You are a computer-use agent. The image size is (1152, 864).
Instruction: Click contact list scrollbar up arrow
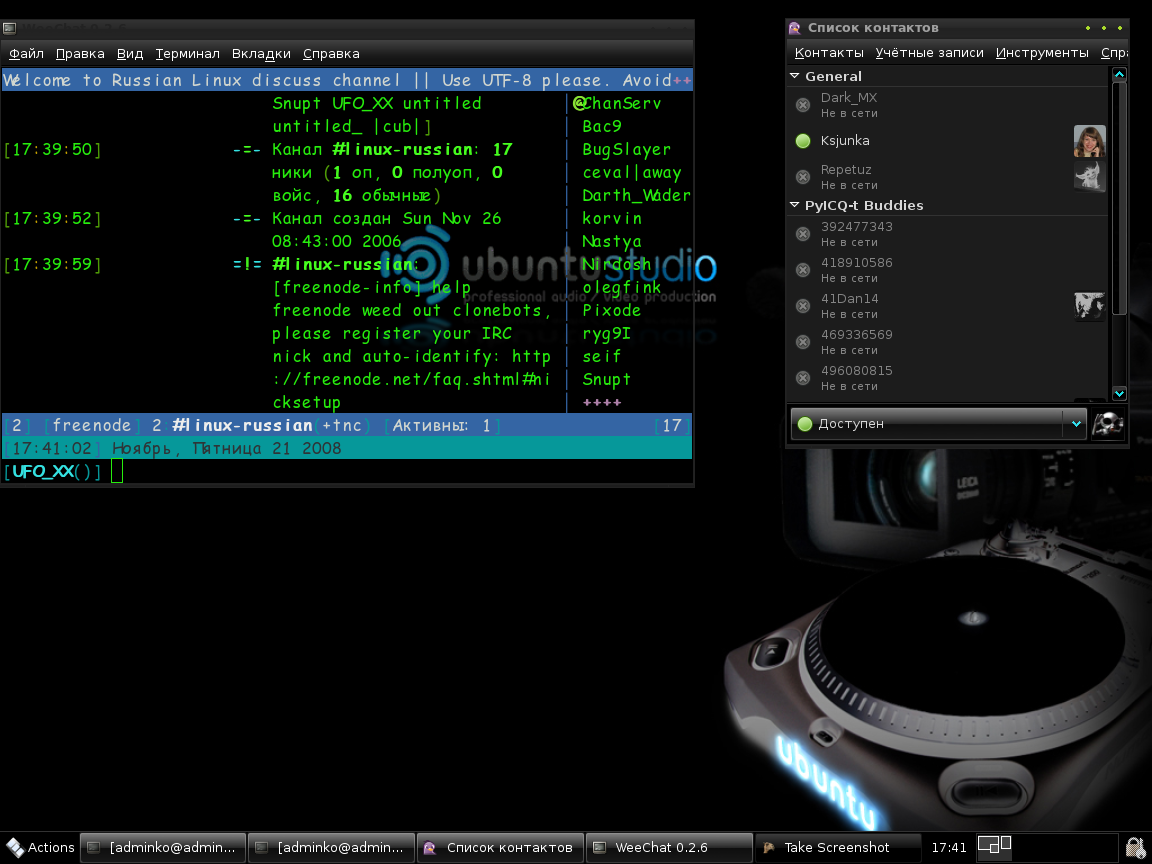(1119, 74)
